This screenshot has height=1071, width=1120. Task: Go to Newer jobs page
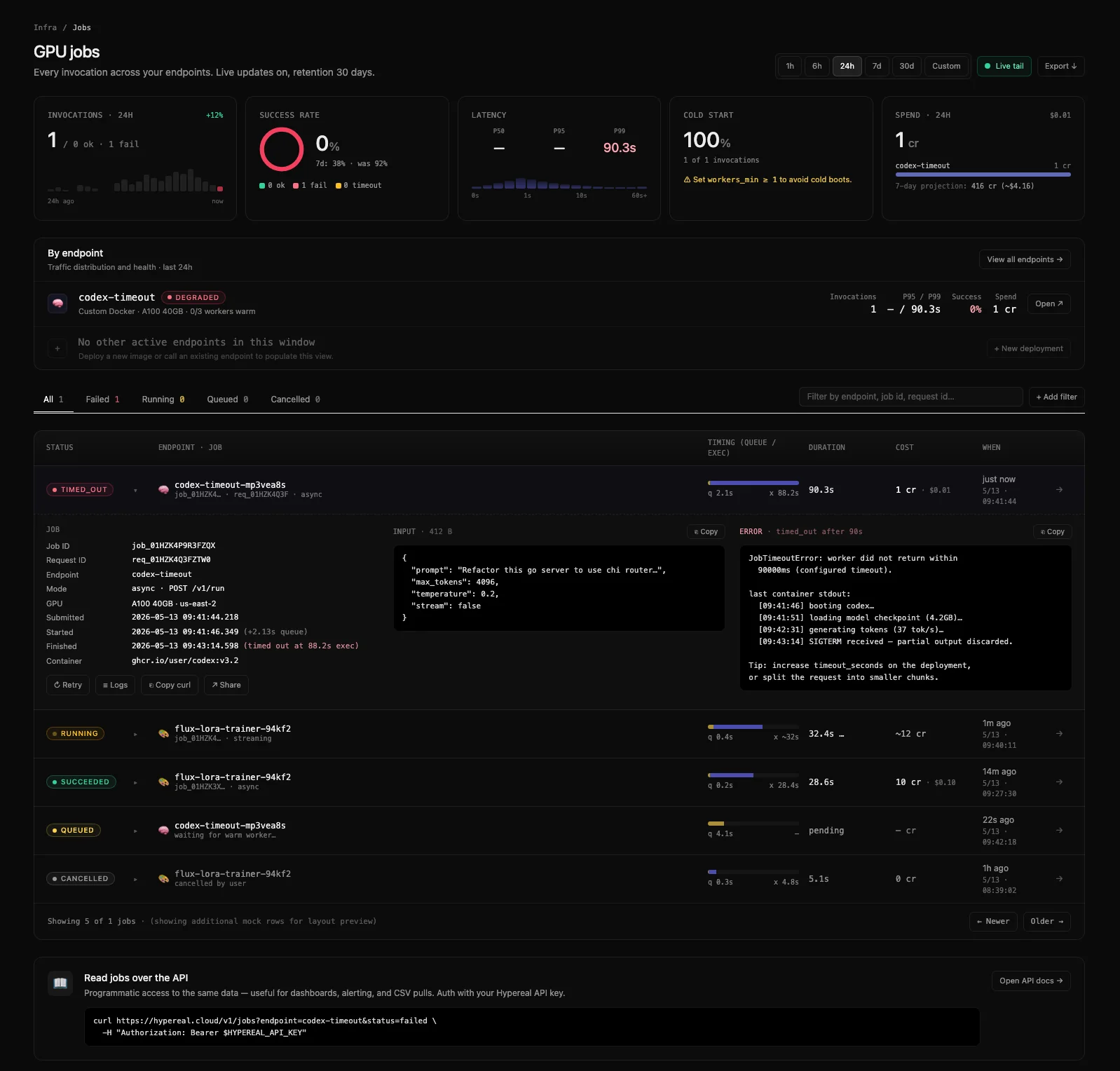pos(993,921)
